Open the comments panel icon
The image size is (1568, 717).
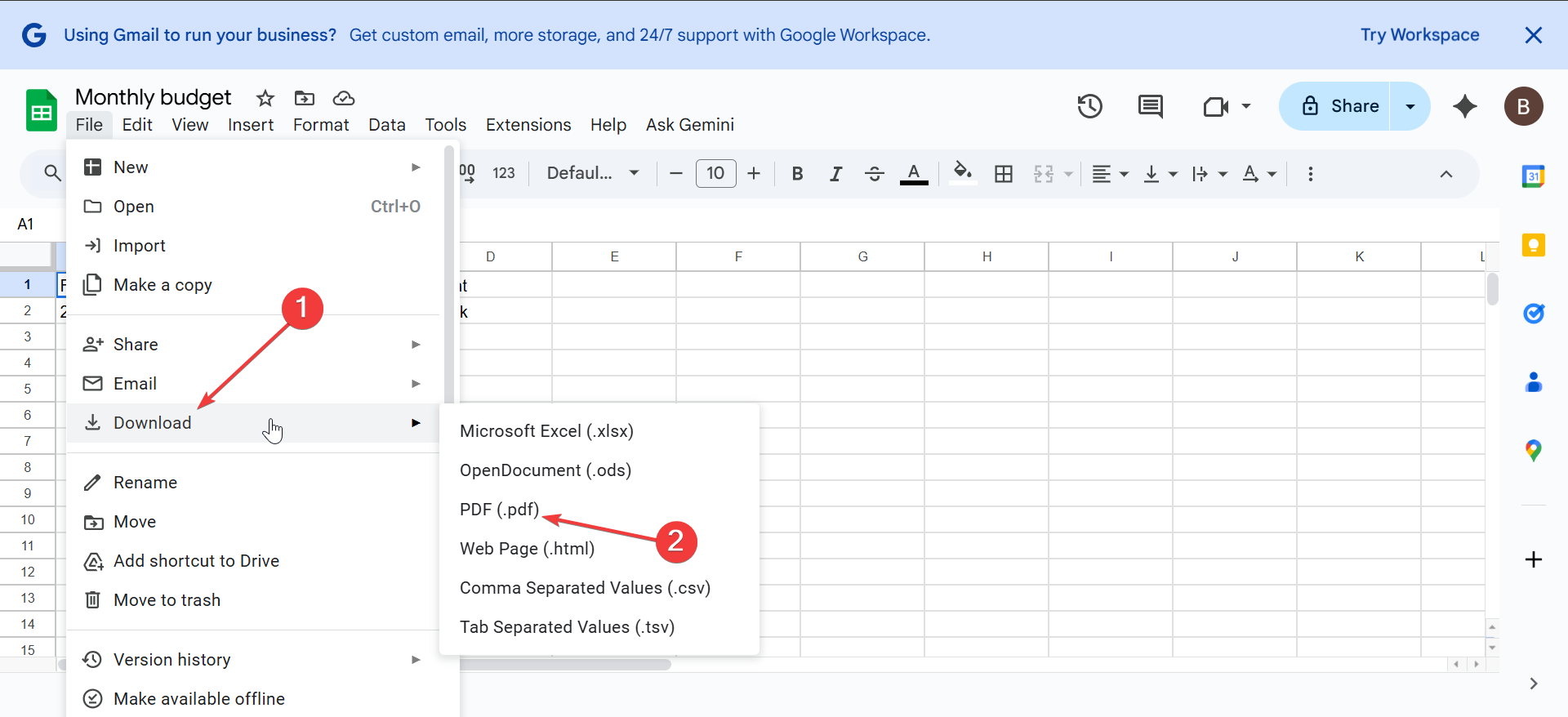click(1150, 106)
